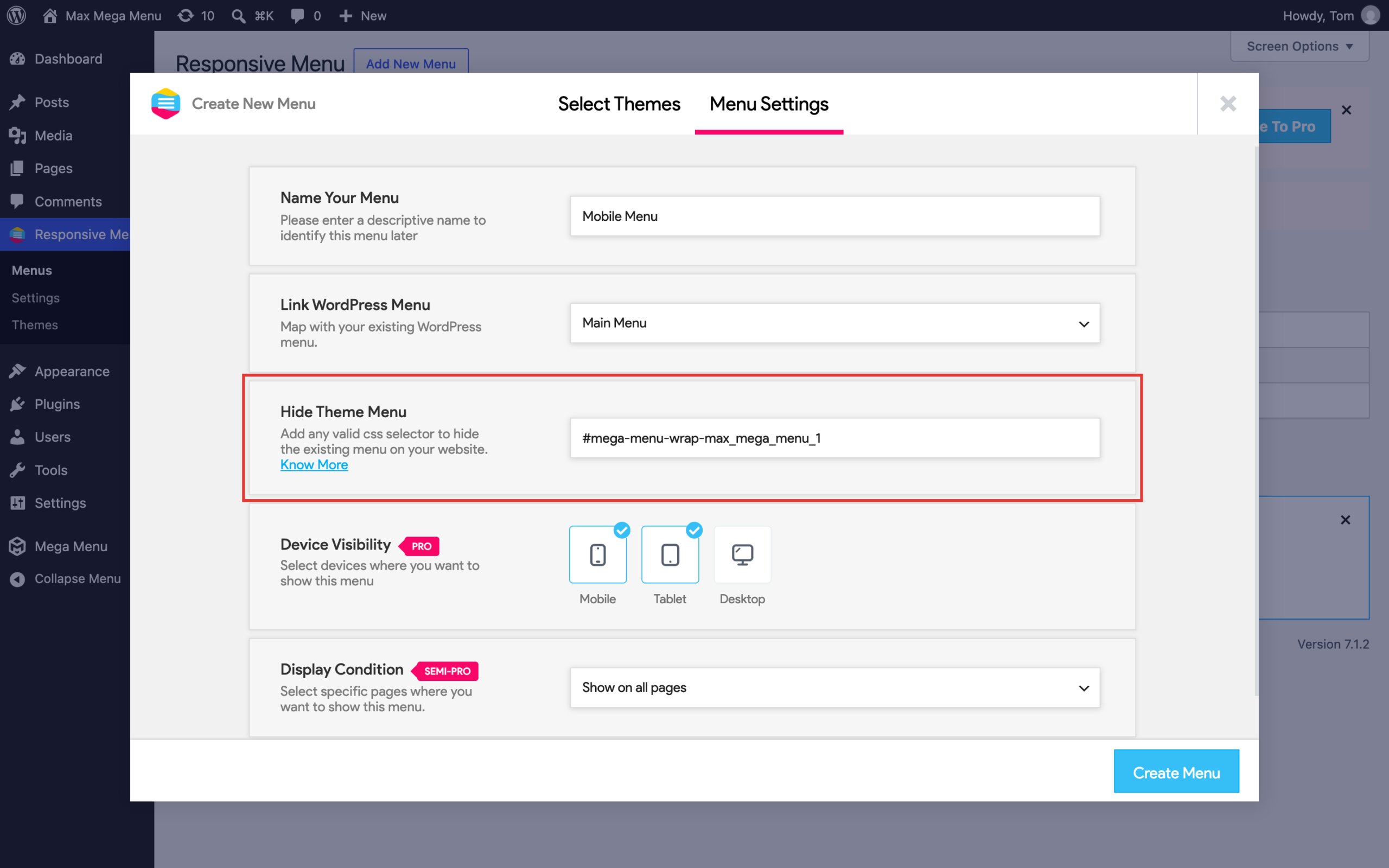The width and height of the screenshot is (1389, 868).
Task: Close the Create New Menu dialog
Action: coord(1228,104)
